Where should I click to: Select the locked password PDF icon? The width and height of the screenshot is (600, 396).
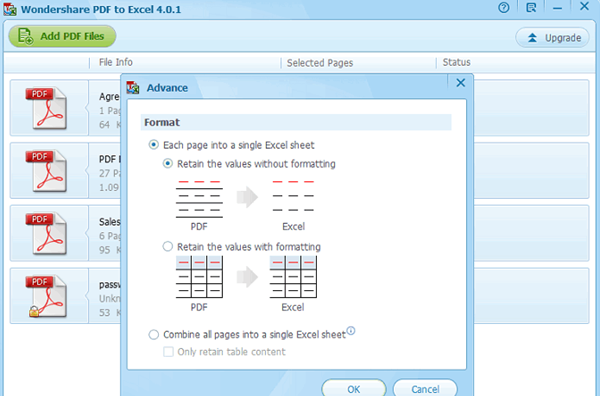click(46, 296)
